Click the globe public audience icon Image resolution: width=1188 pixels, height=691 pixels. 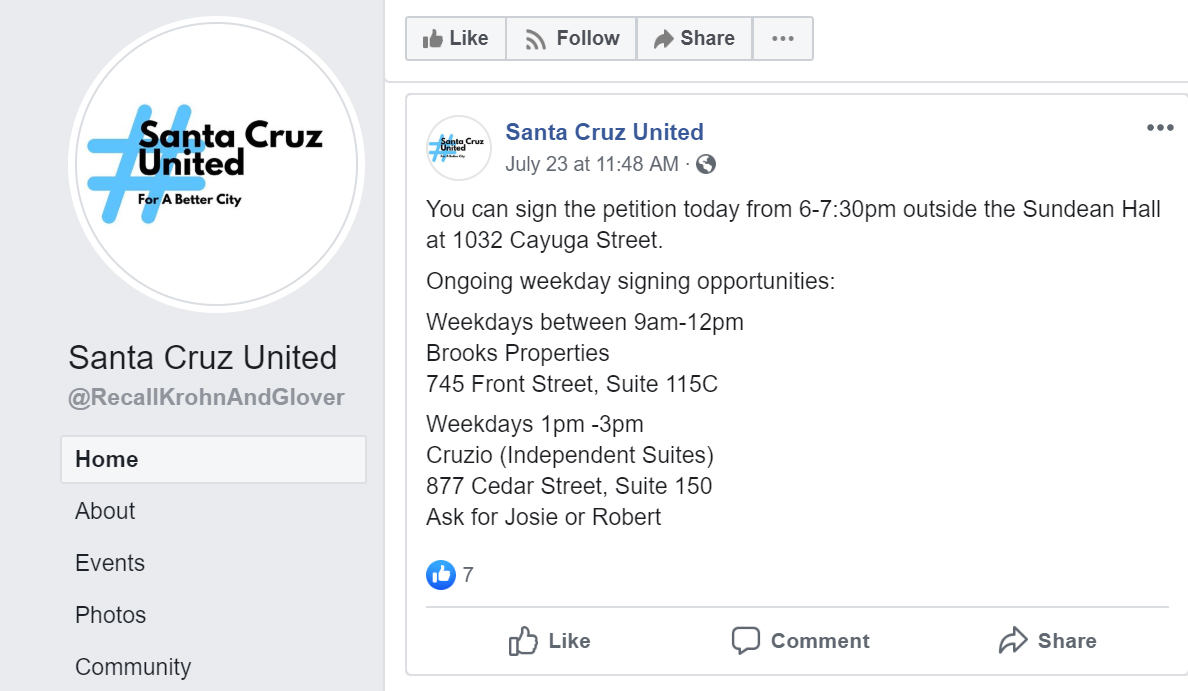coord(706,164)
